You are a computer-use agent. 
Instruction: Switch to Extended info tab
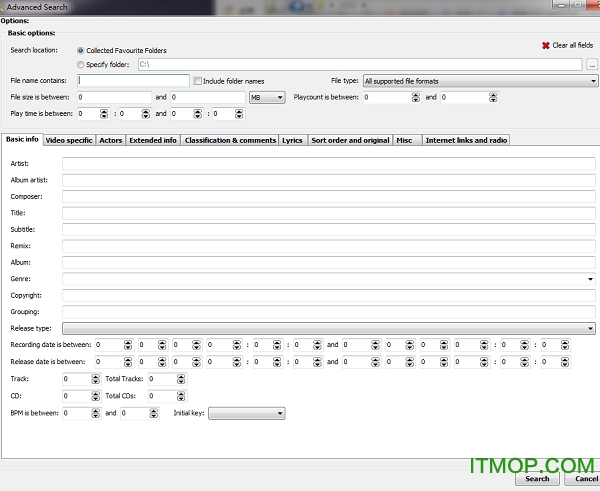[x=153, y=140]
